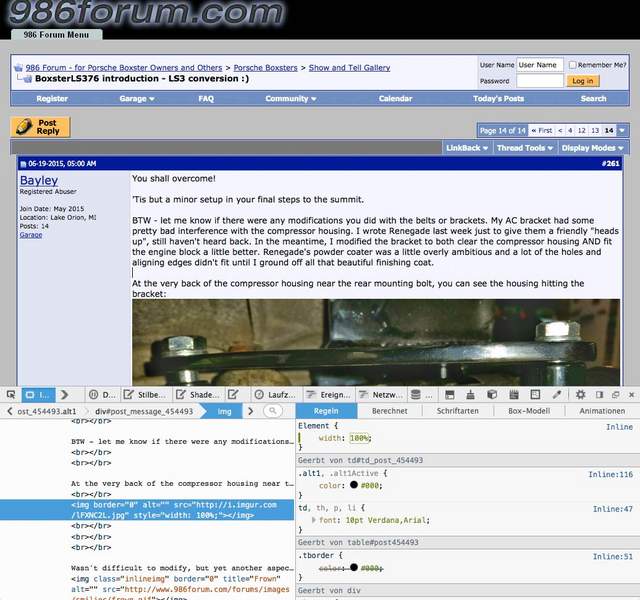This screenshot has width=640, height=600.
Task: Open the Inline:51 source link
Action: (613, 556)
